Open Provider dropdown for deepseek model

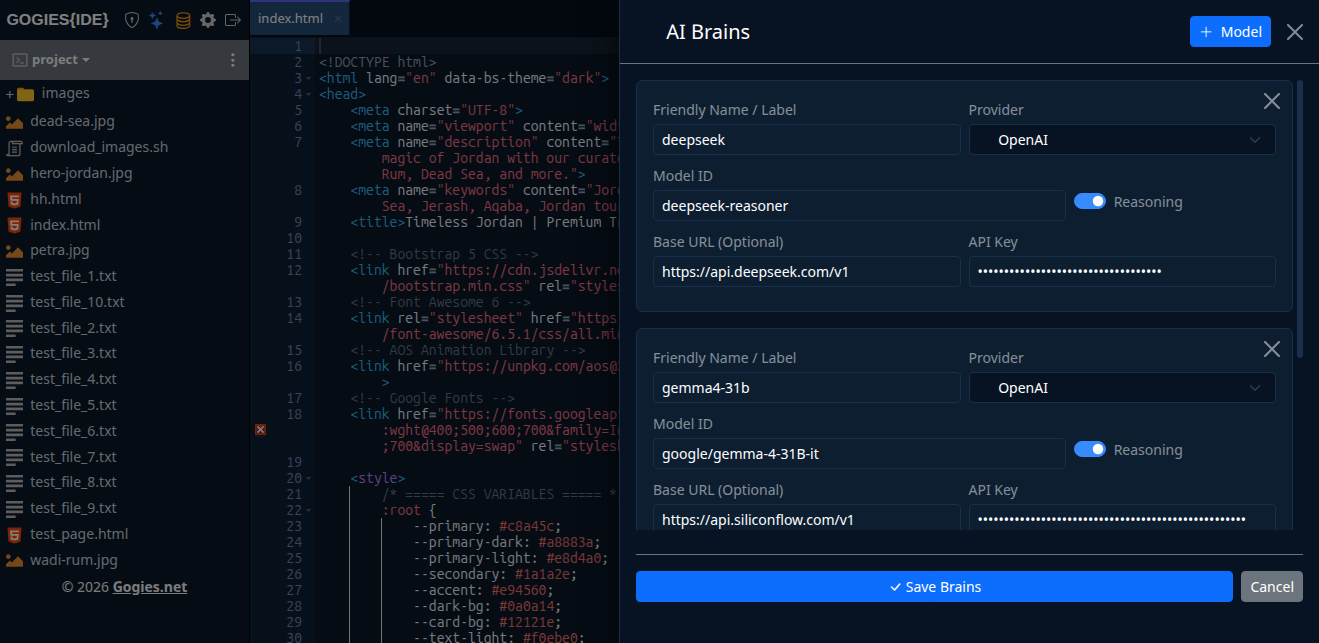(x=1122, y=140)
